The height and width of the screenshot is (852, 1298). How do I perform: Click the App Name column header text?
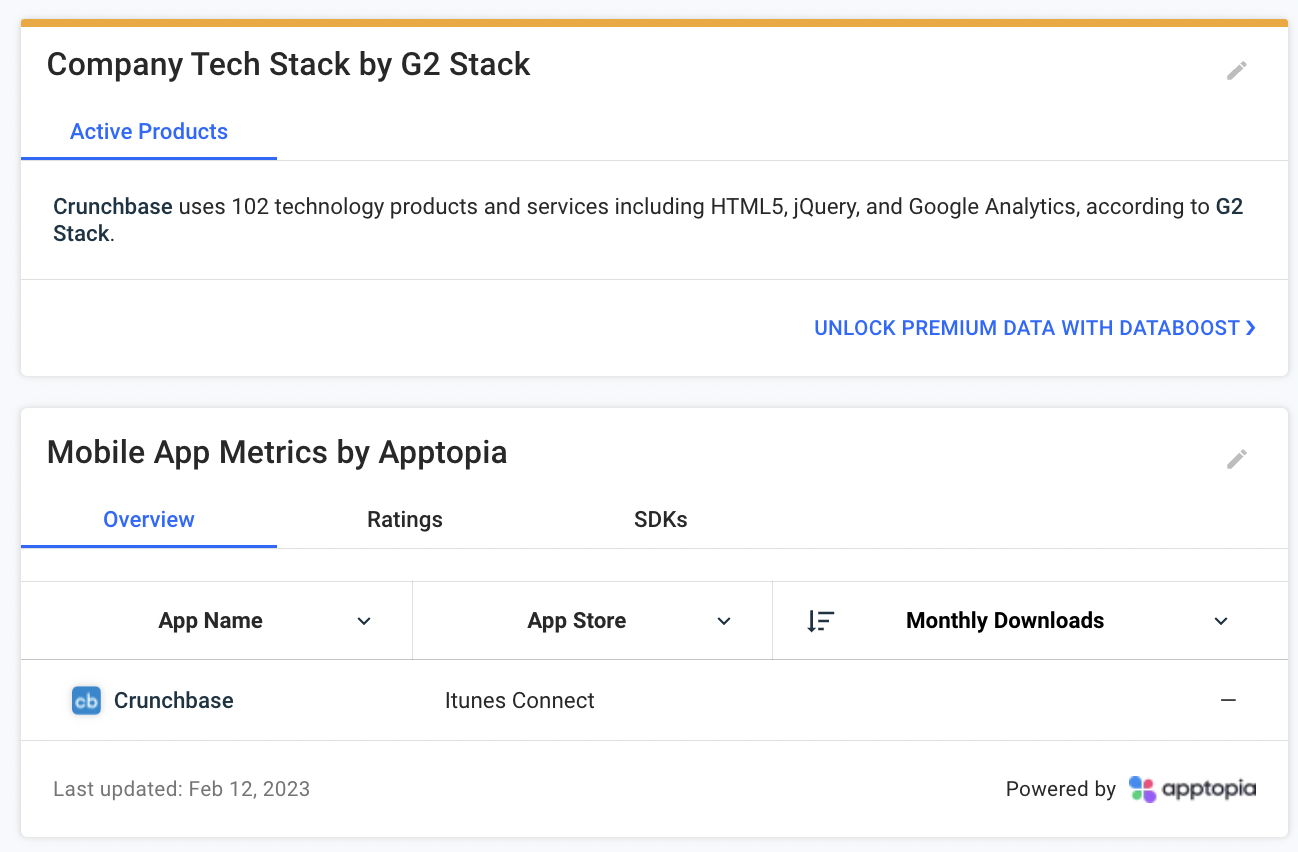point(210,621)
